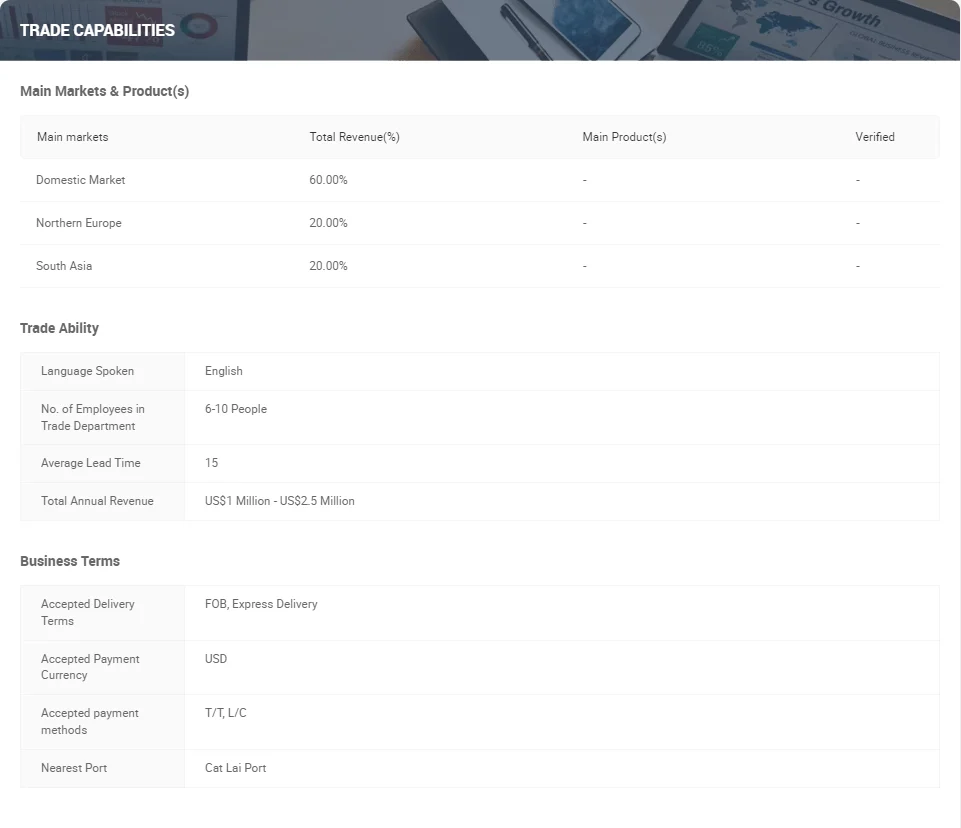Screen dimensions: 961x828
Task: Select the South Asia row label
Action: click(x=64, y=265)
